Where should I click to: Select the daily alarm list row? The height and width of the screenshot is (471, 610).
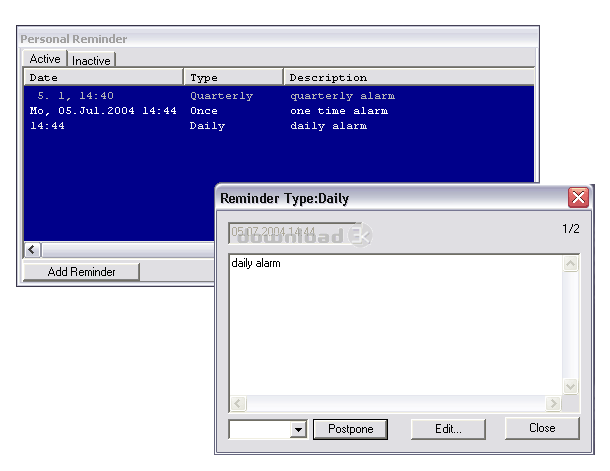(x=279, y=126)
